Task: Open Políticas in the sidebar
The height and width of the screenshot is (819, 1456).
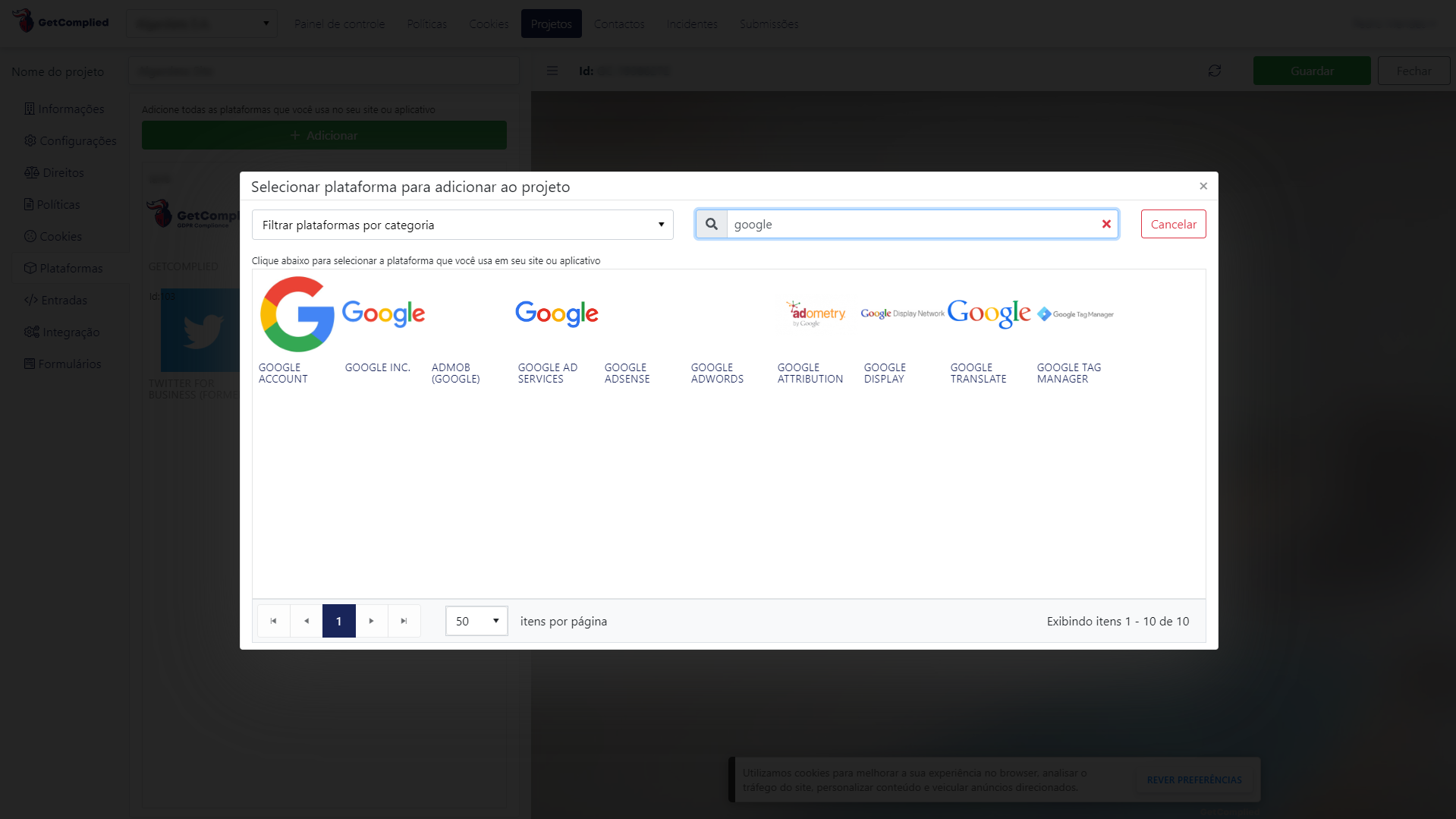Action: click(52, 205)
